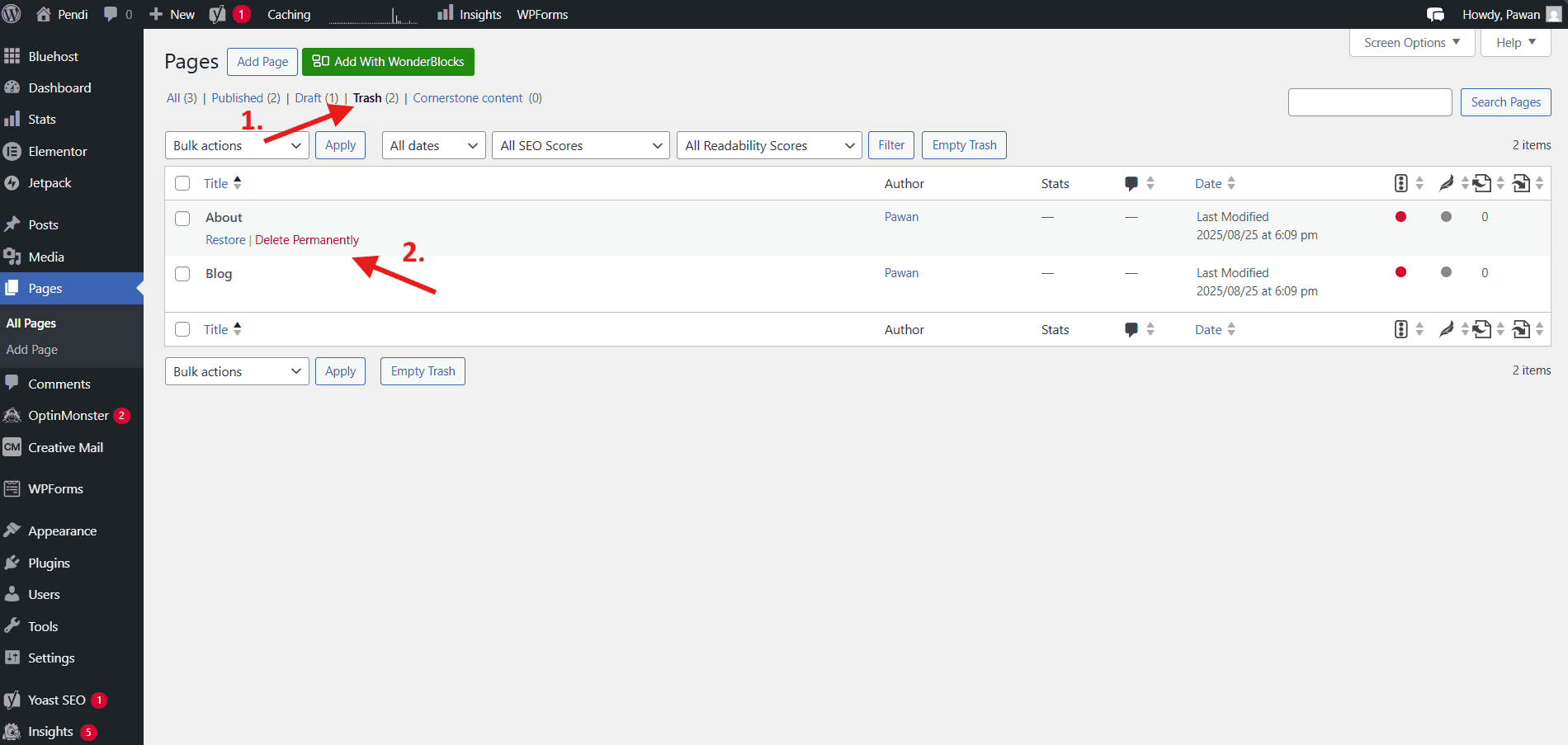Restore the About page from trash
Viewport: 1568px width, 745px height.
coord(225,239)
